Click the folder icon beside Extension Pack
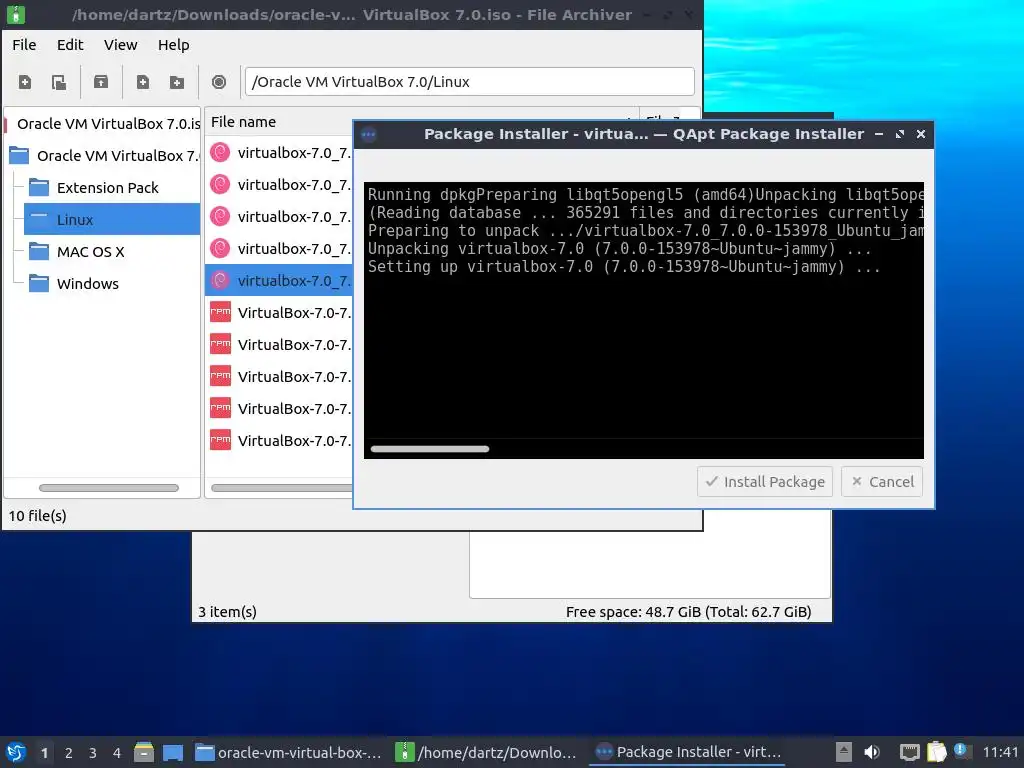Viewport: 1024px width, 768px height. pyautogui.click(x=39, y=187)
